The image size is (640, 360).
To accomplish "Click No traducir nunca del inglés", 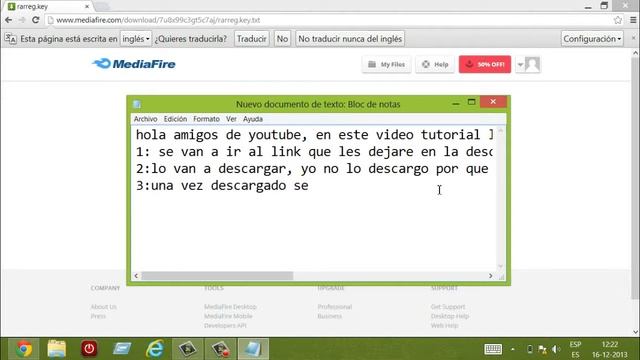I will point(350,39).
